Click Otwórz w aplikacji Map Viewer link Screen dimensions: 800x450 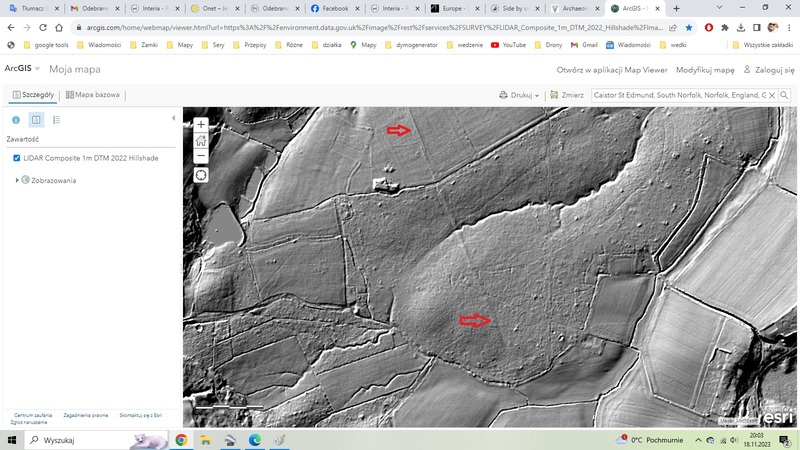[x=611, y=70]
